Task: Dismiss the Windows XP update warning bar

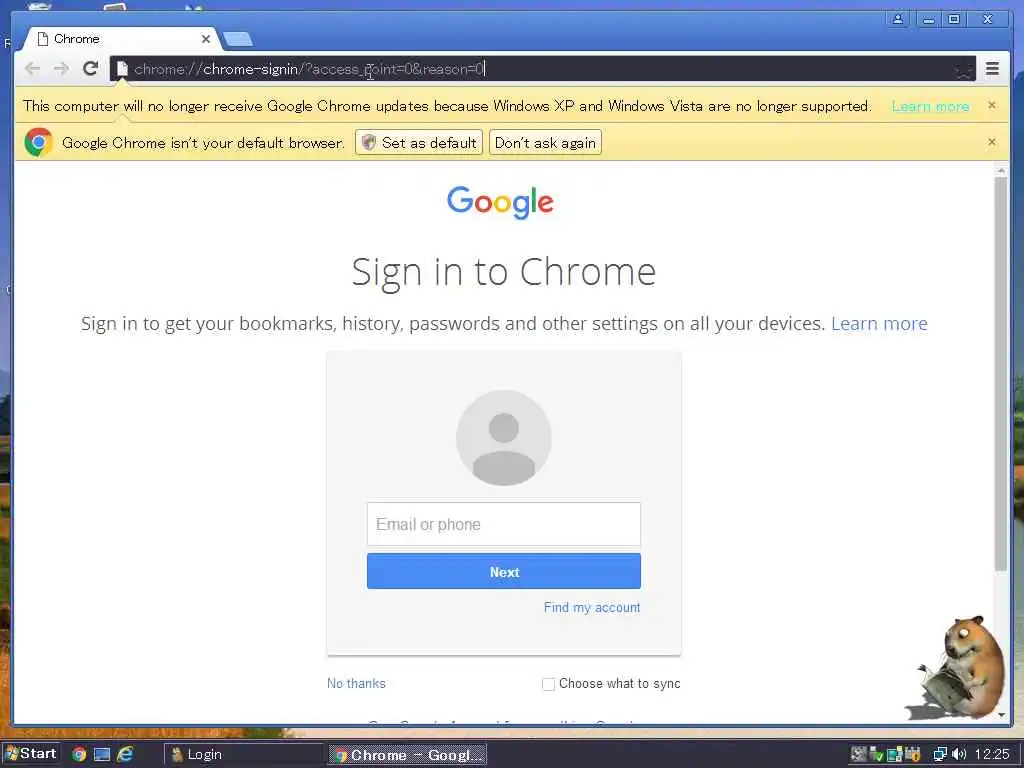Action: pos(991,105)
